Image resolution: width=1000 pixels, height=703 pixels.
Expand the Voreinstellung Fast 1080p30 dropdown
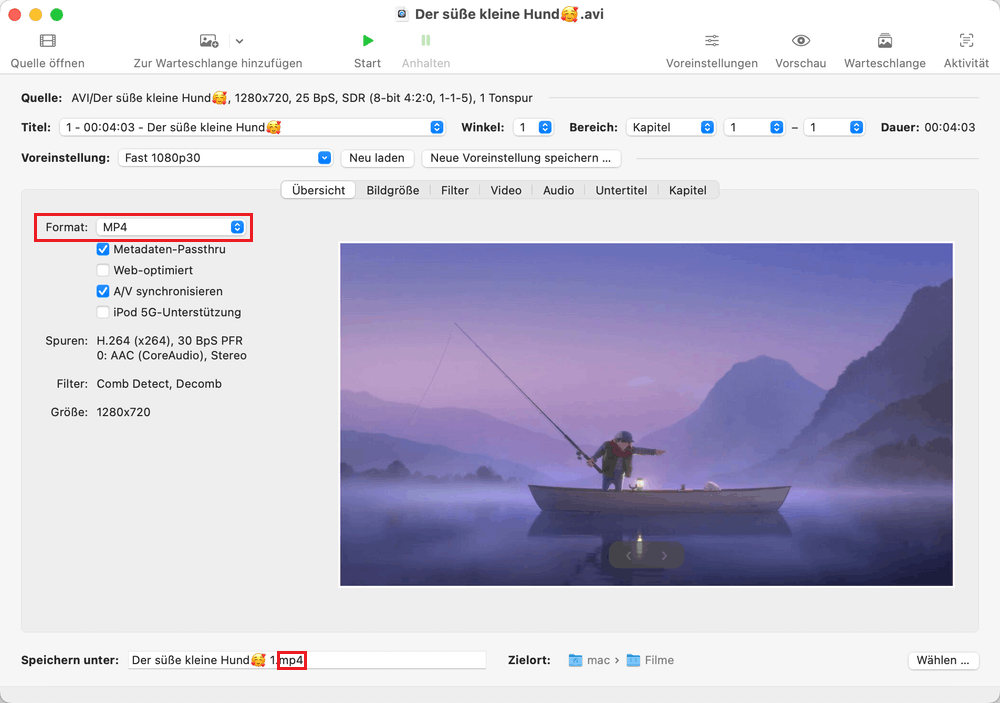(x=225, y=158)
